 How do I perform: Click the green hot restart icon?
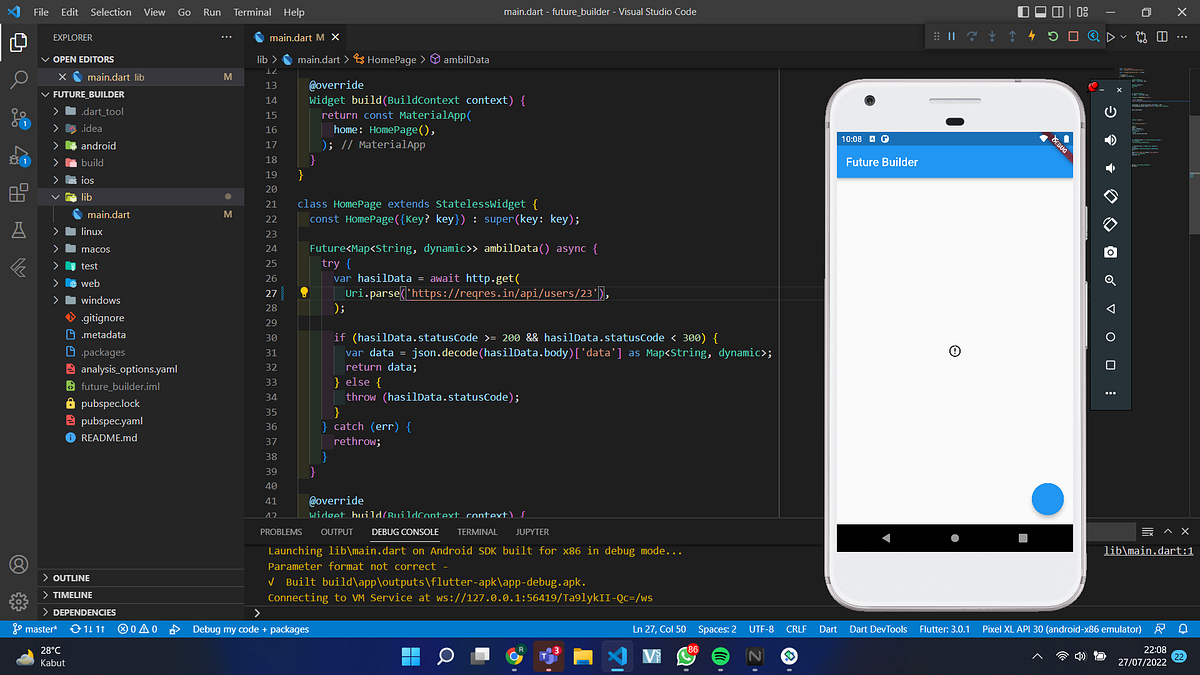tap(1052, 35)
